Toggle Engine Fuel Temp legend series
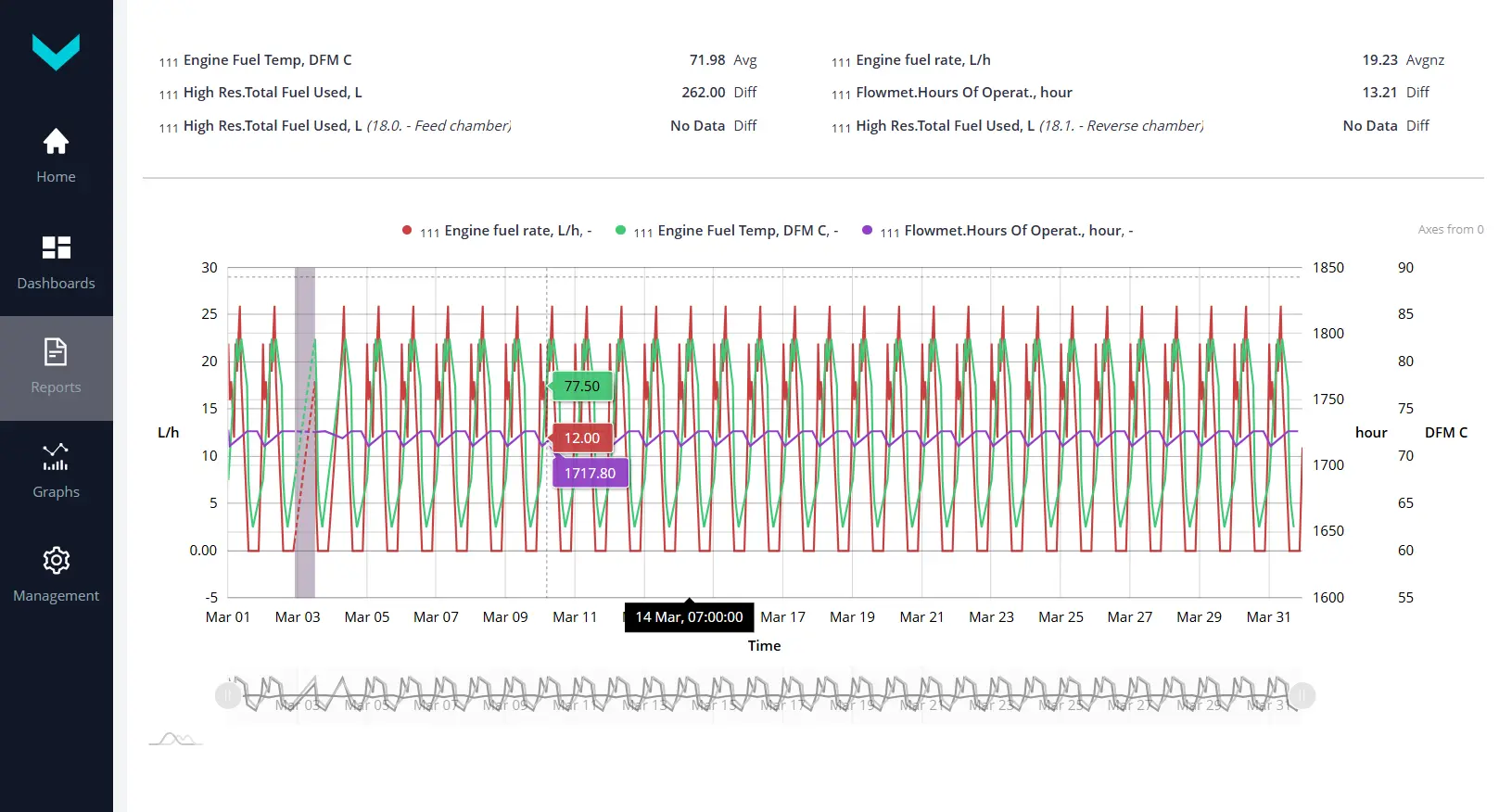Viewport: 1499px width, 812px height. coord(727,231)
